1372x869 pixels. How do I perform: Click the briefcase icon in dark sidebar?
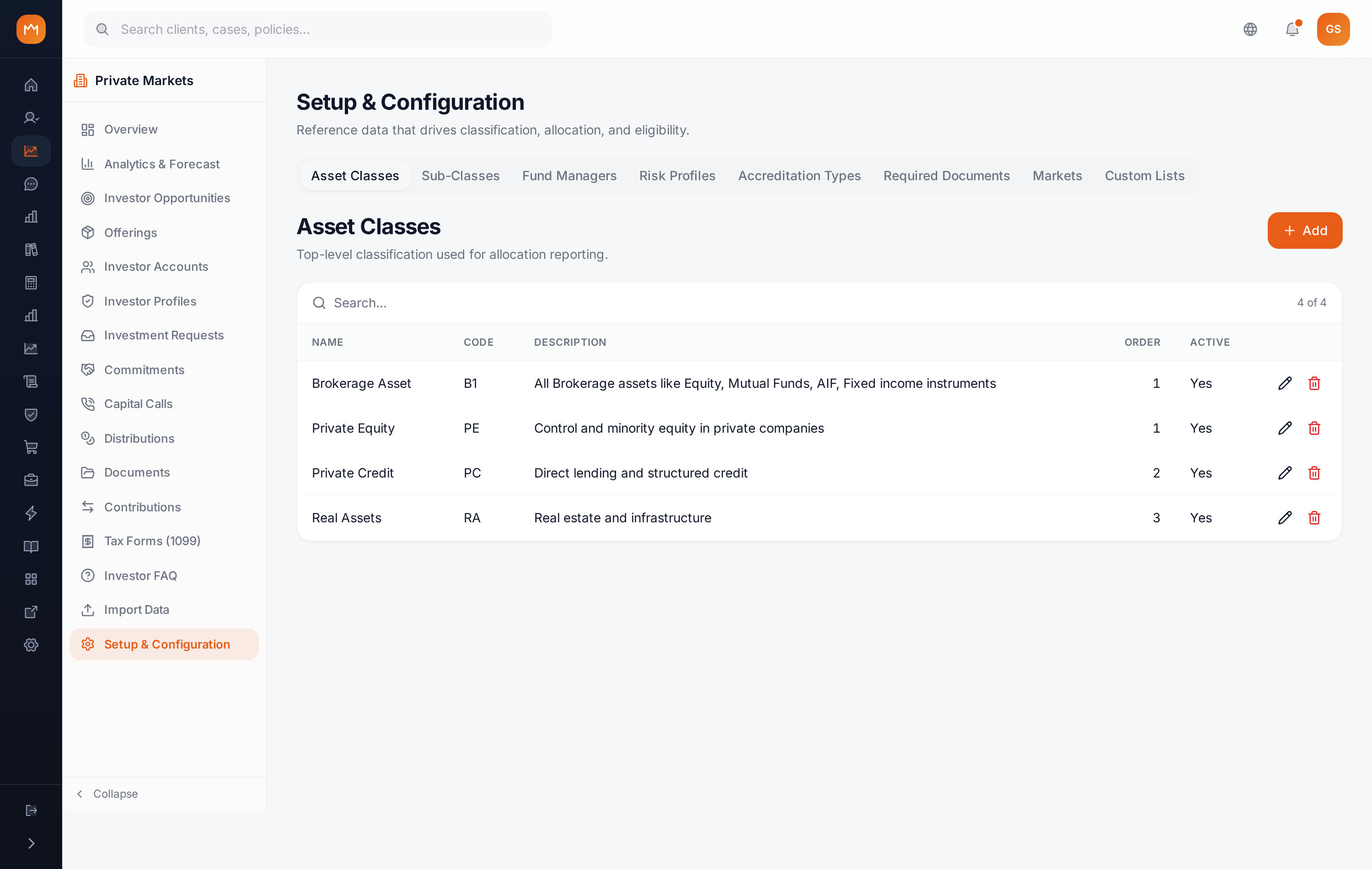[x=31, y=480]
